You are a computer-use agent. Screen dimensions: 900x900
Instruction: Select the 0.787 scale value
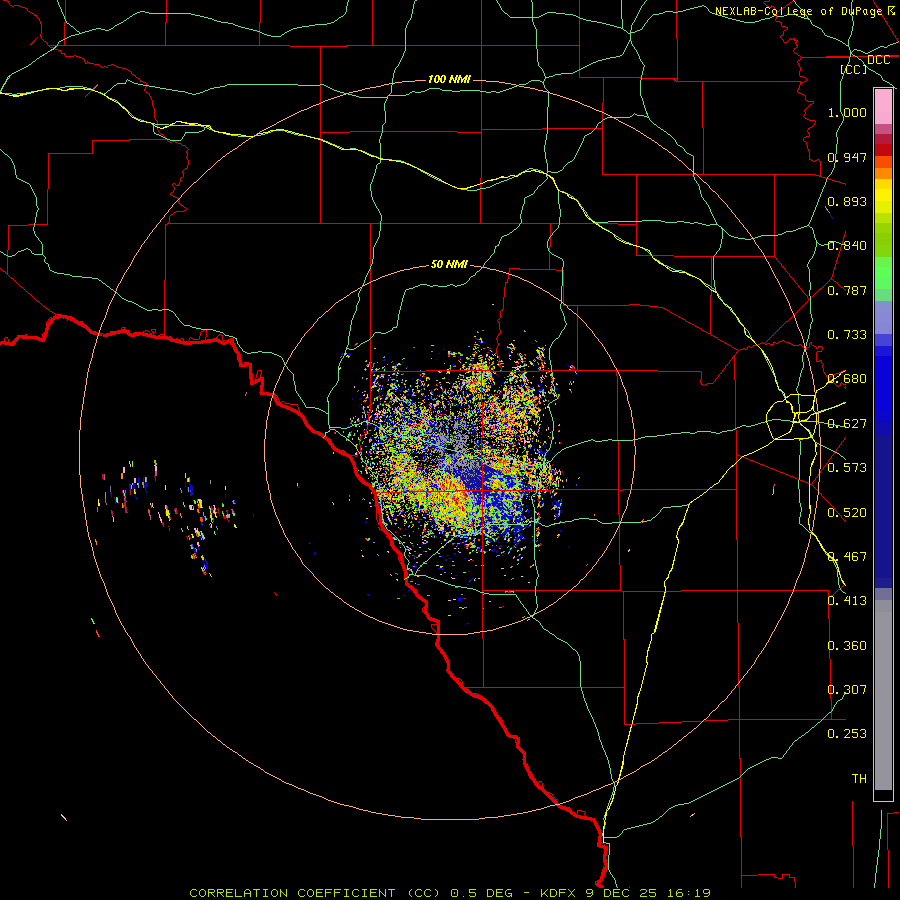click(x=847, y=290)
